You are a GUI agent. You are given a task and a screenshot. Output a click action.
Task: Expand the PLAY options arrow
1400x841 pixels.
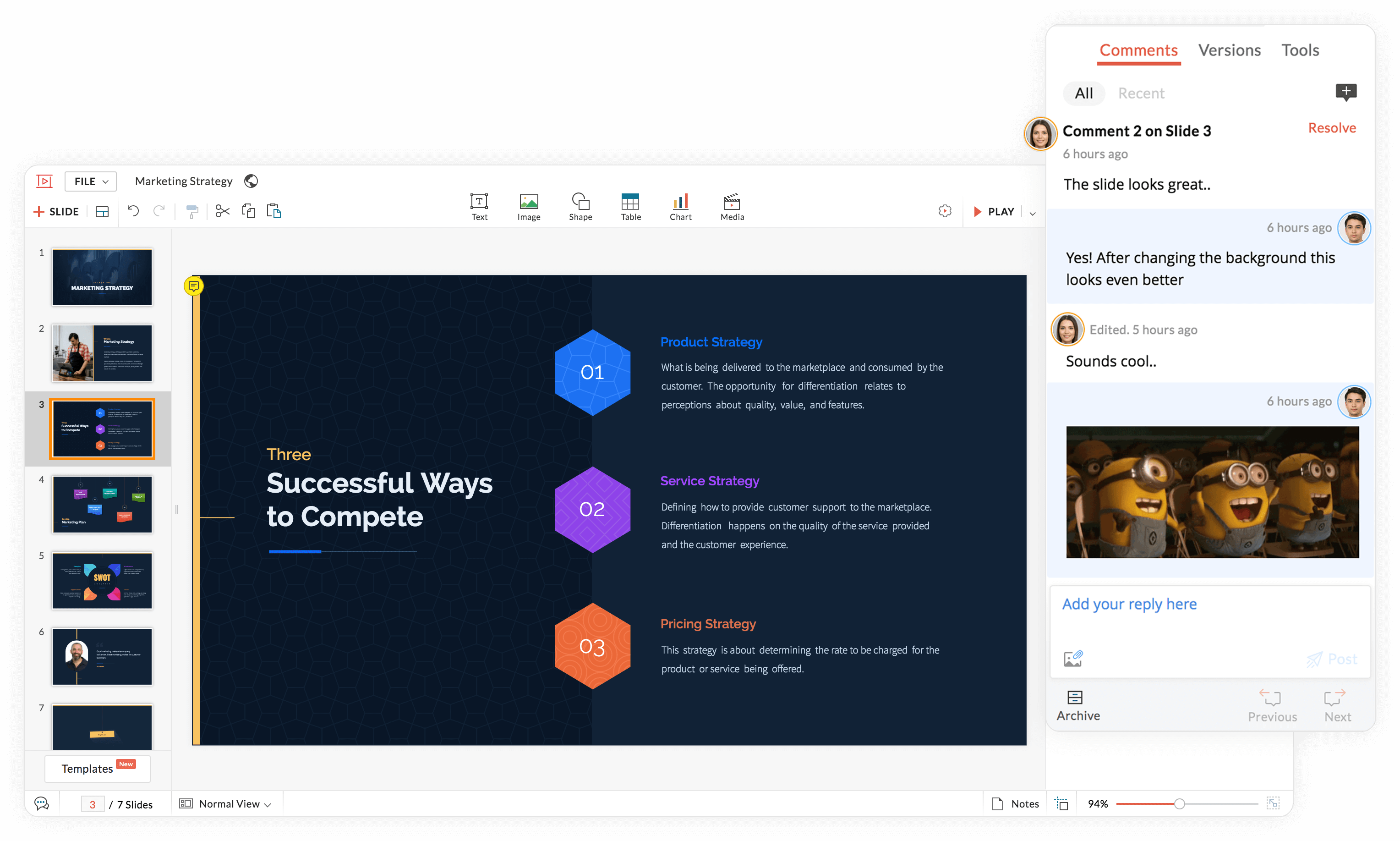pos(1033,213)
